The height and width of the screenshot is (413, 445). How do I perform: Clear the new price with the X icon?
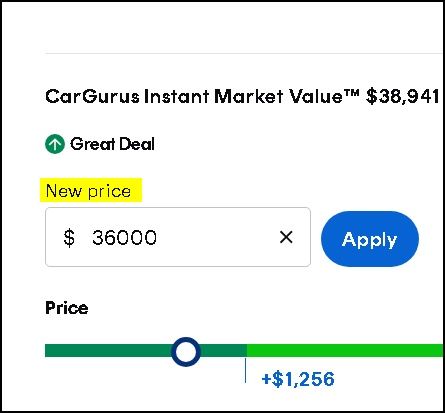point(286,237)
